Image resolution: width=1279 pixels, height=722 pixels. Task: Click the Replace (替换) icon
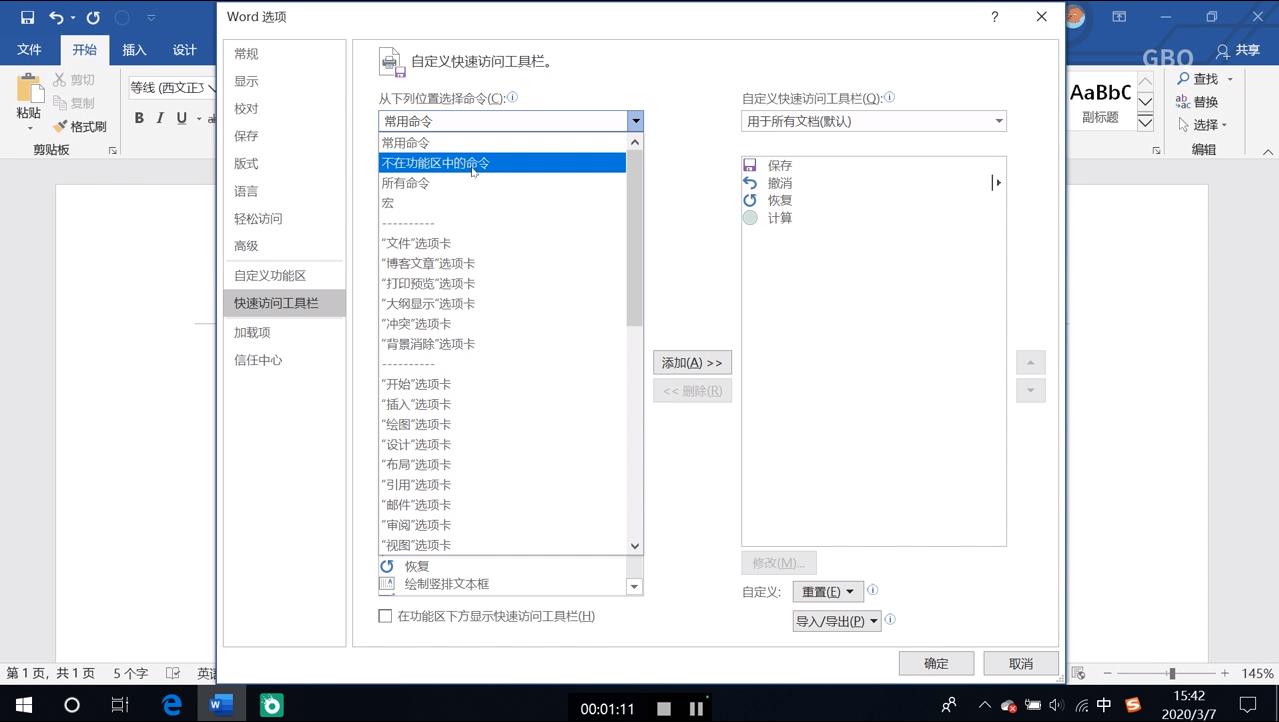tap(1183, 102)
